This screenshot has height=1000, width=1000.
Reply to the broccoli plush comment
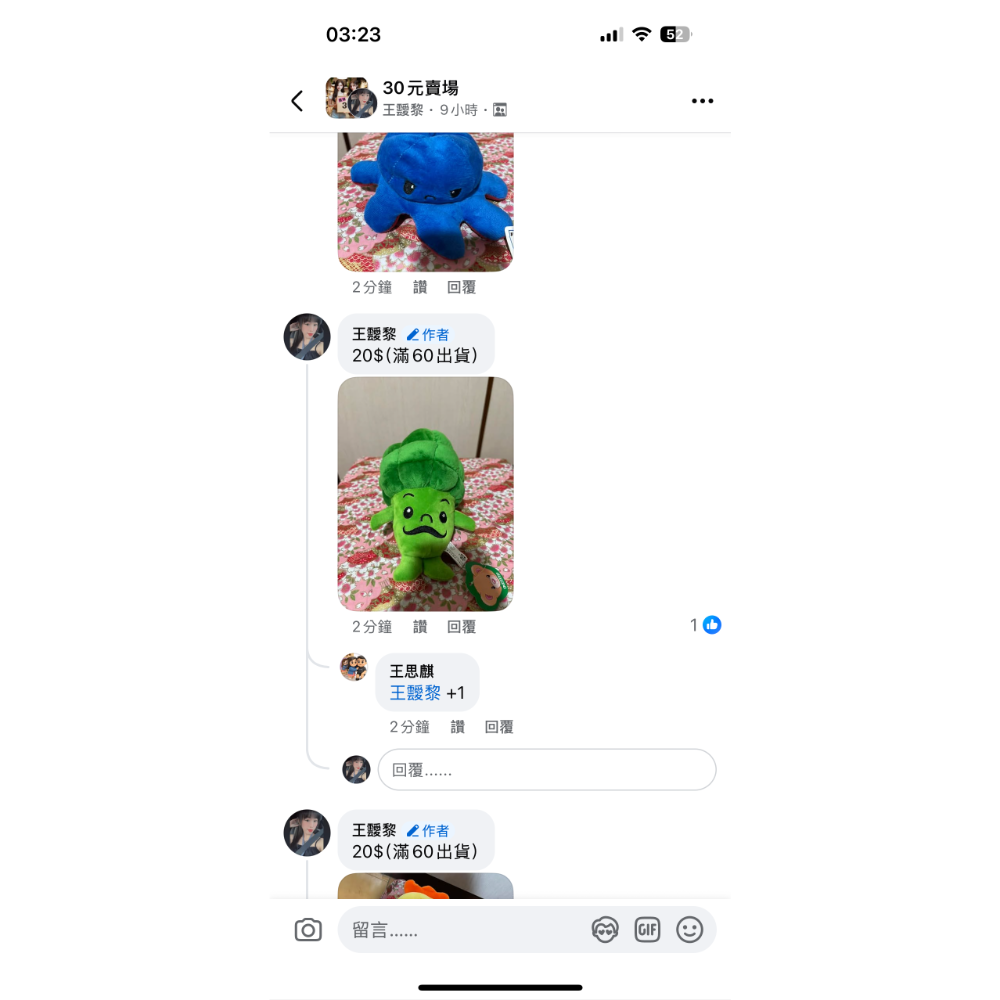point(461,627)
